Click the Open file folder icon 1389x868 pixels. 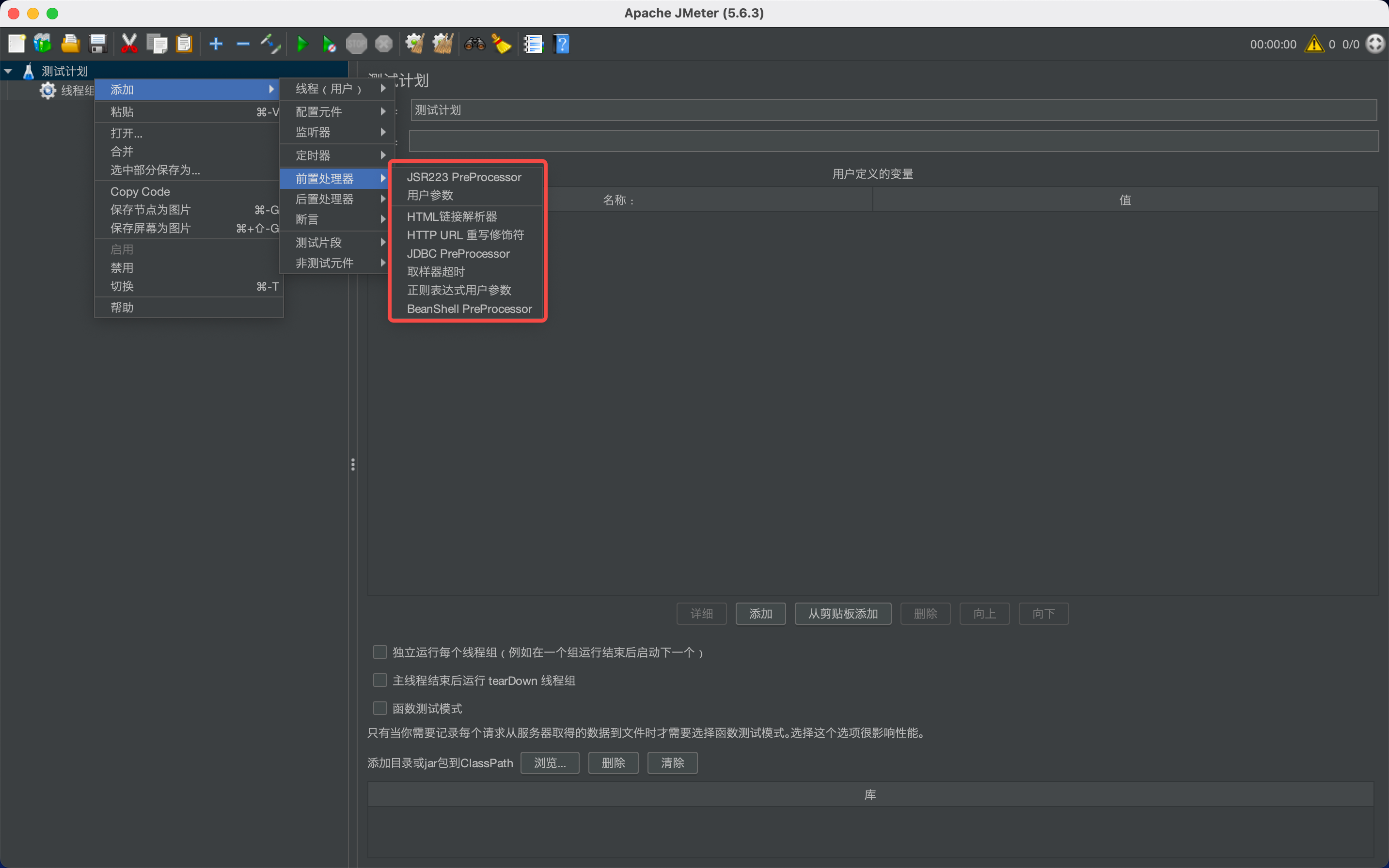click(70, 44)
